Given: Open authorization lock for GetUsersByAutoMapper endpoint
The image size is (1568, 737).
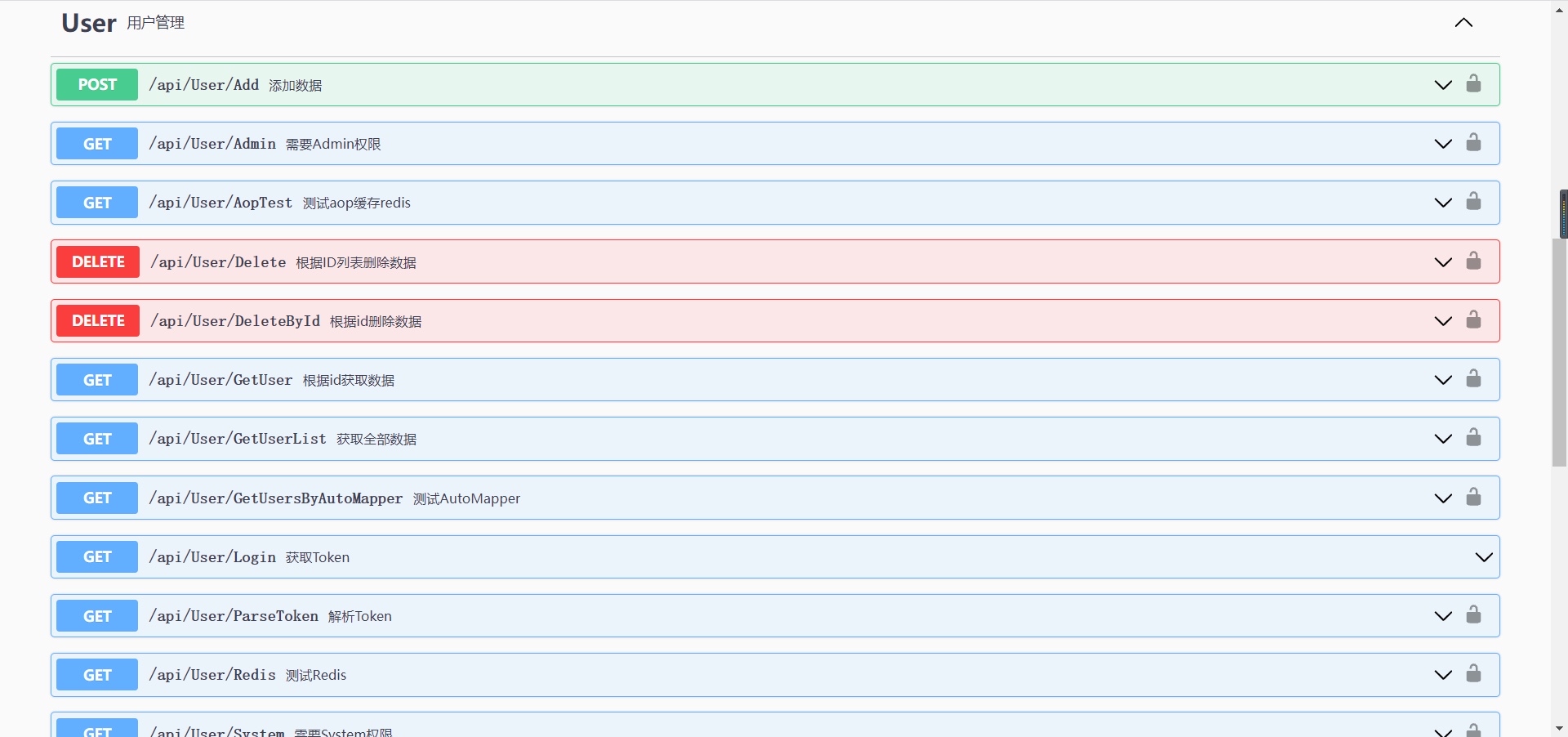Looking at the screenshot, I should [x=1473, y=497].
